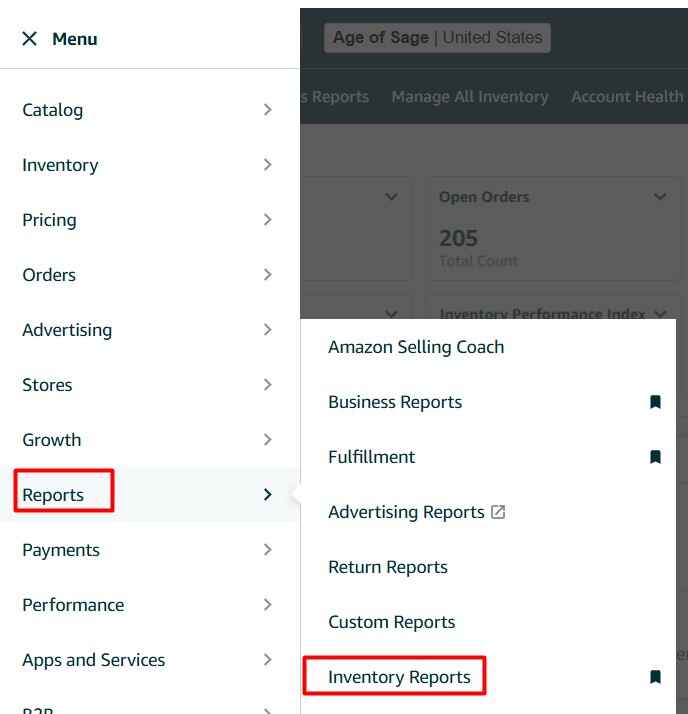Open Custom Reports
Screen dimensions: 688x714
pos(392,622)
